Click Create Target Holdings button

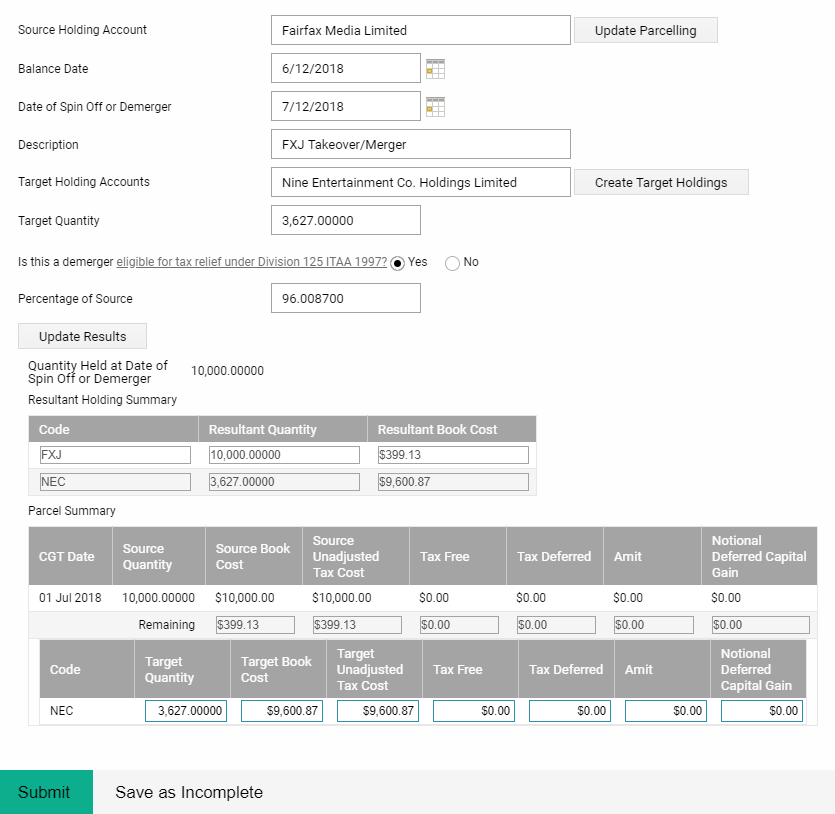[x=661, y=182]
